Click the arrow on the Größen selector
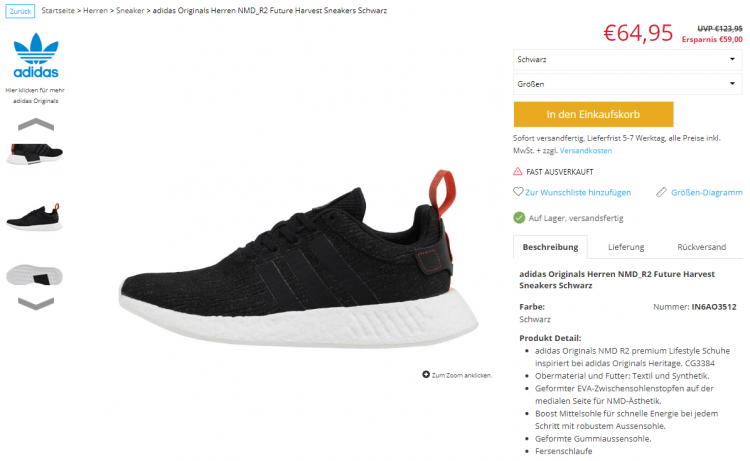The height and width of the screenshot is (461, 750). coord(732,84)
